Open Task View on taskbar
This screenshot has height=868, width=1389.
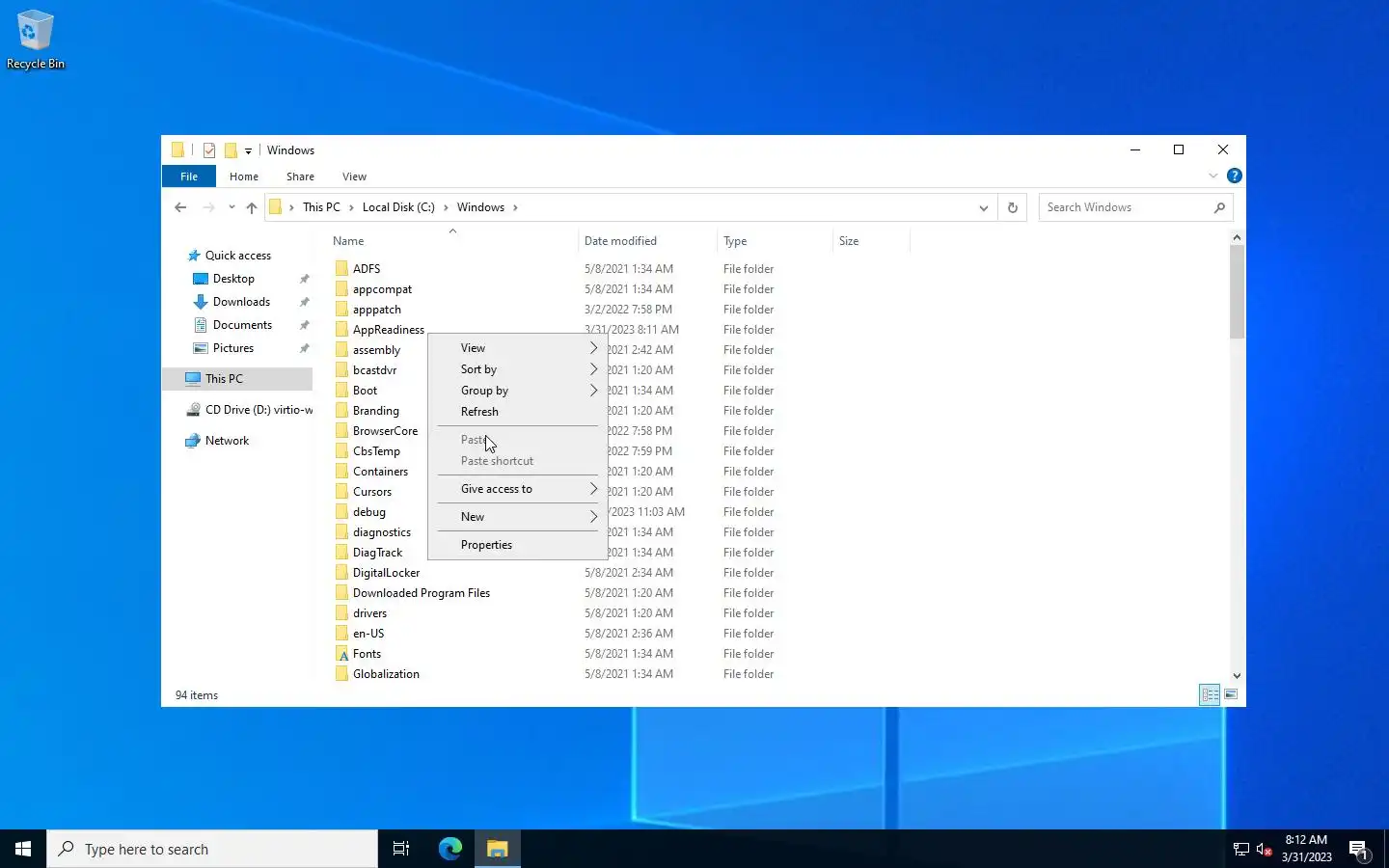401,849
